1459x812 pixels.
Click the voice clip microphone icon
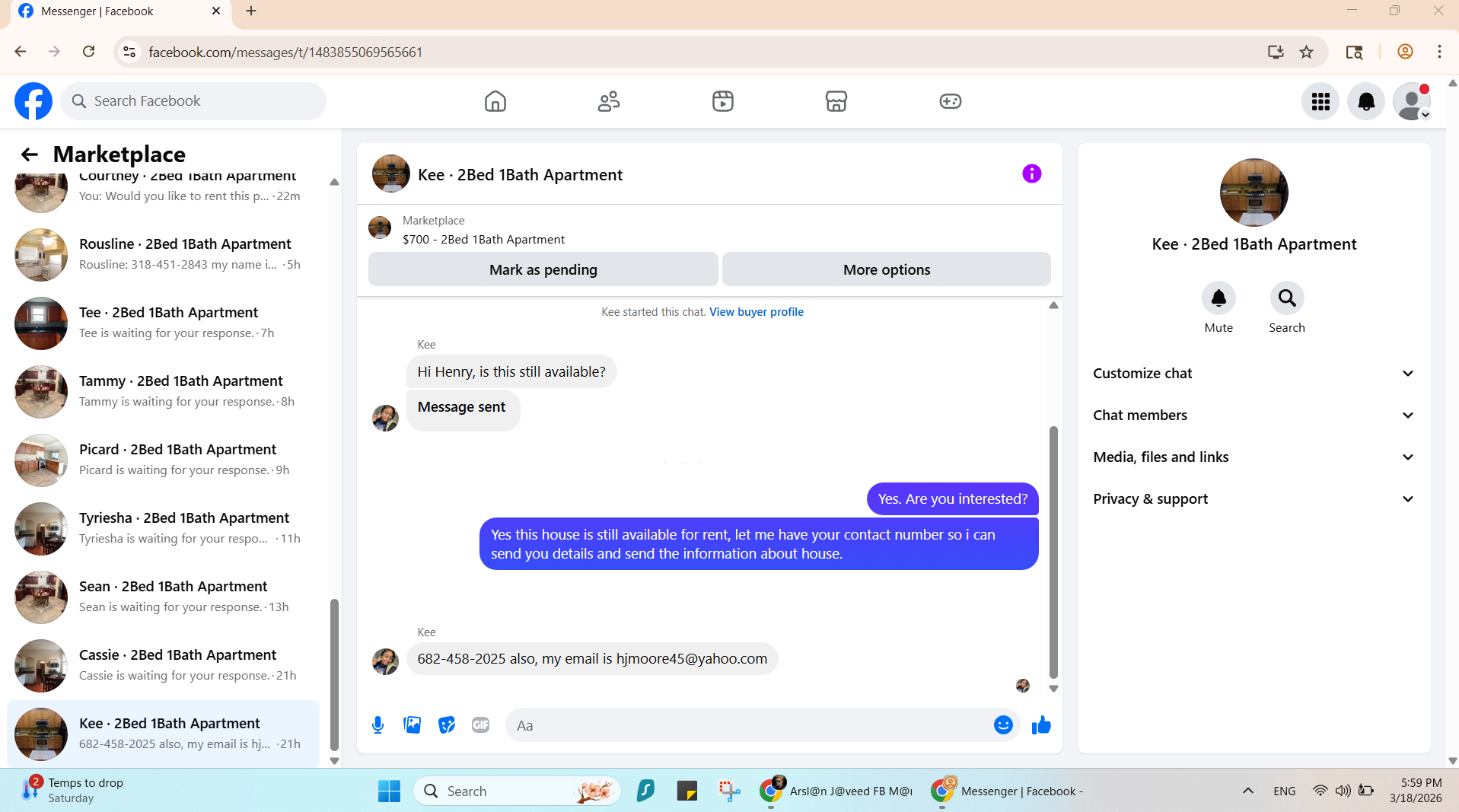(377, 725)
